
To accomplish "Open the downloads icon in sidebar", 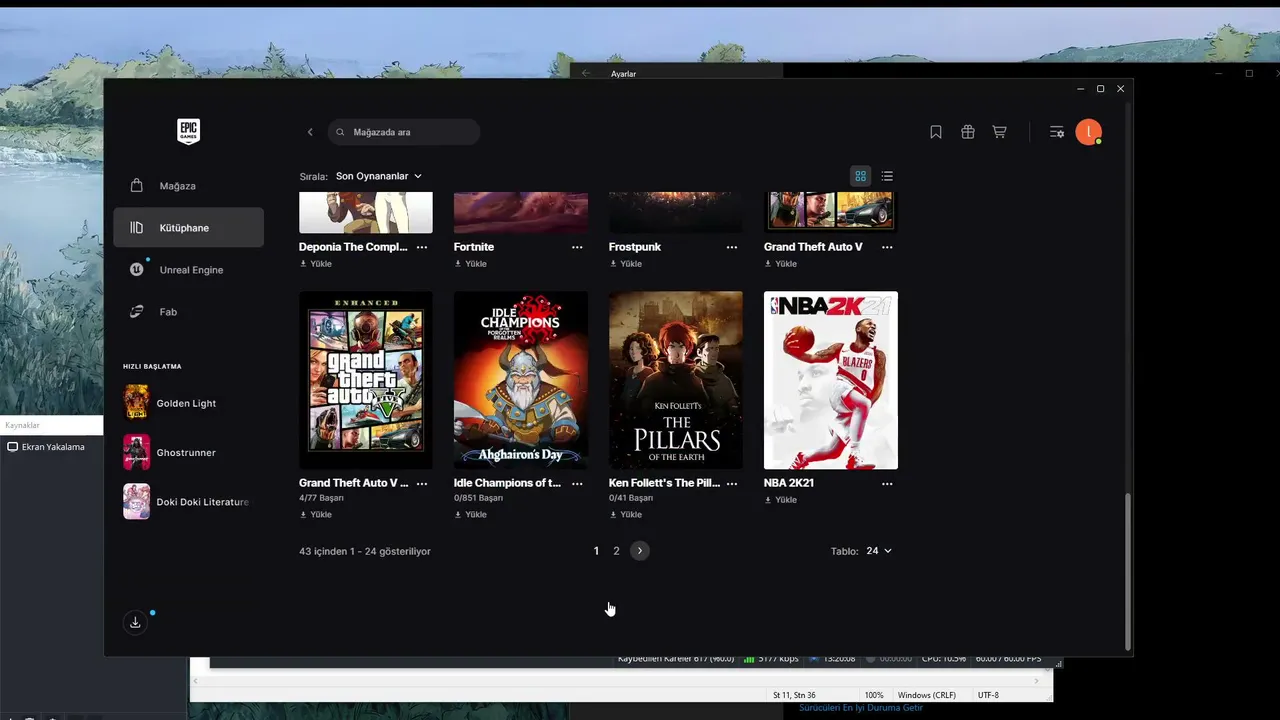I will [135, 622].
